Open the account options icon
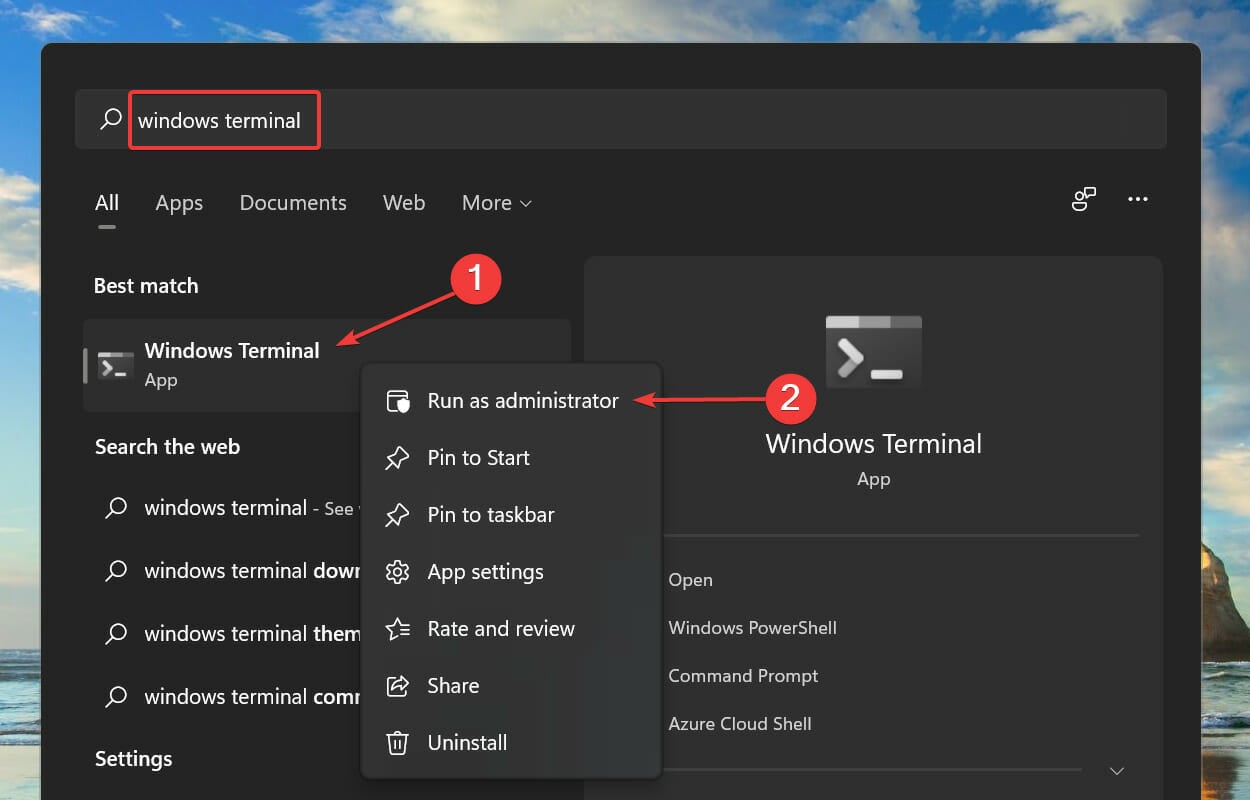This screenshot has height=800, width=1250. [1083, 200]
